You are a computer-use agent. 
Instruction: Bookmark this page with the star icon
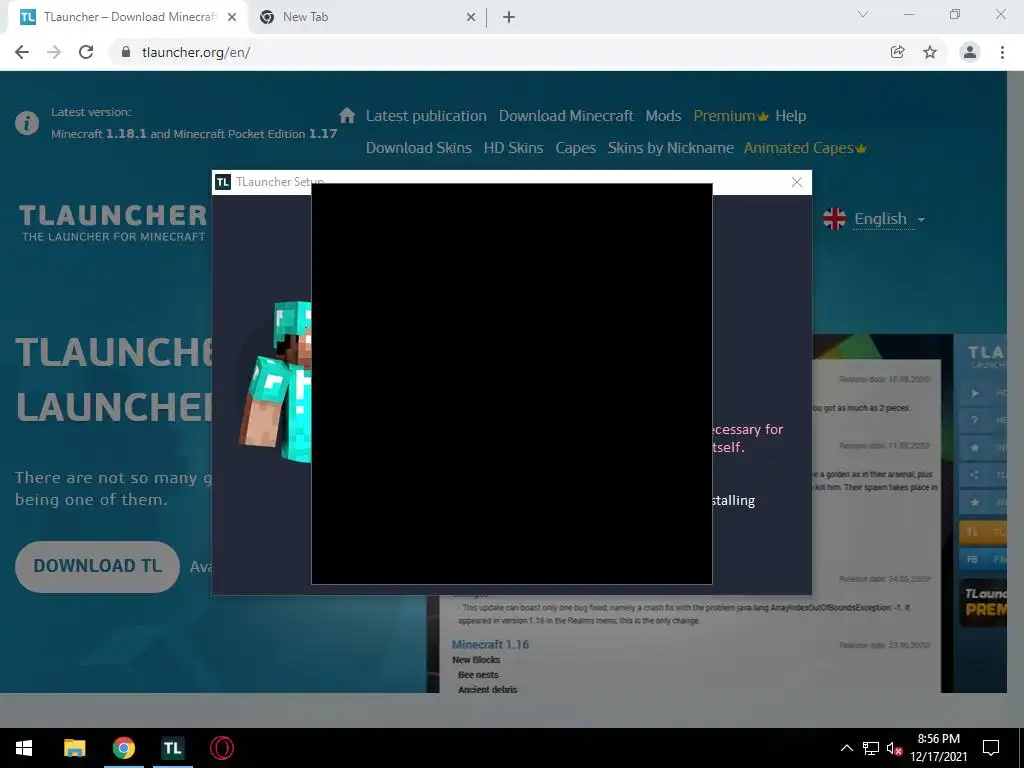coord(930,52)
